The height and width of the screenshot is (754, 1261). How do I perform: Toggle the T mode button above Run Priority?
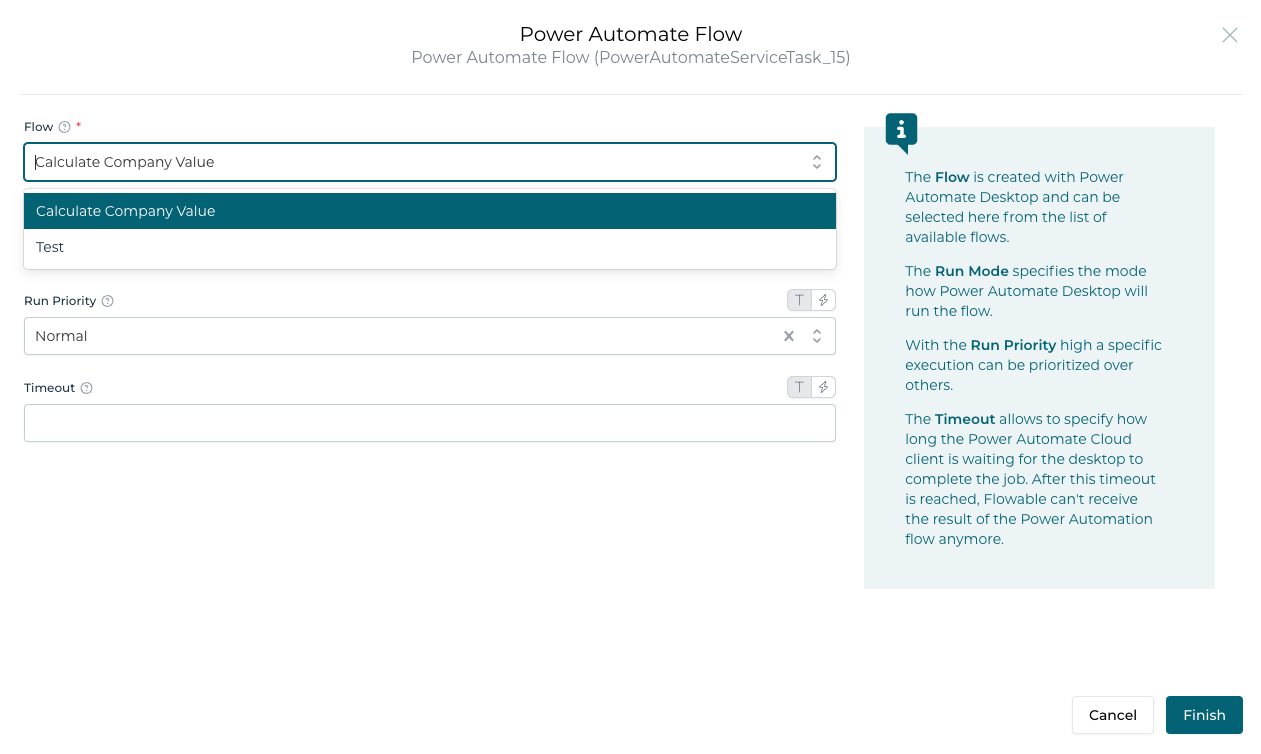click(799, 300)
